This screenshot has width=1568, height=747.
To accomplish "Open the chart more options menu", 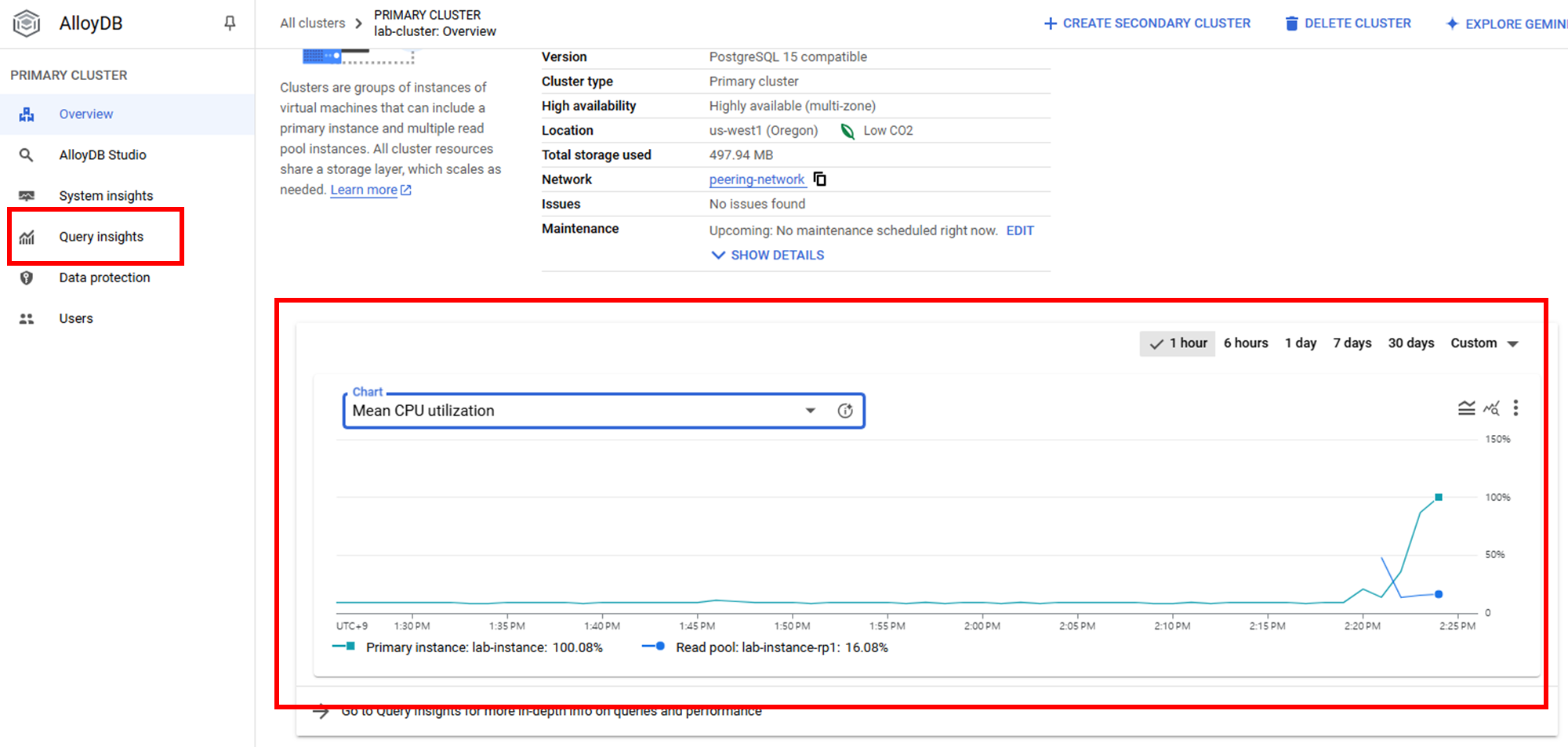I will pyautogui.click(x=1515, y=408).
